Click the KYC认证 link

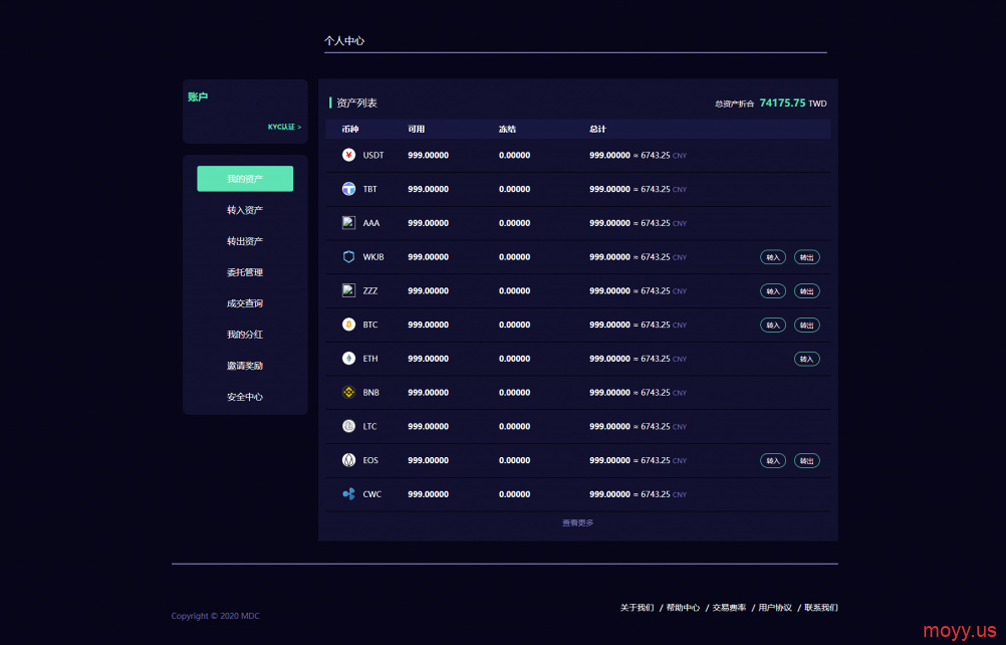(284, 127)
